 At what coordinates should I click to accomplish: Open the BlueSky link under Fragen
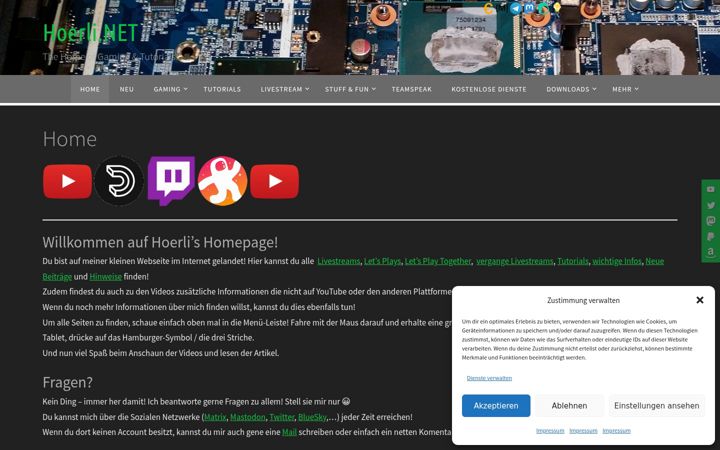pos(312,417)
